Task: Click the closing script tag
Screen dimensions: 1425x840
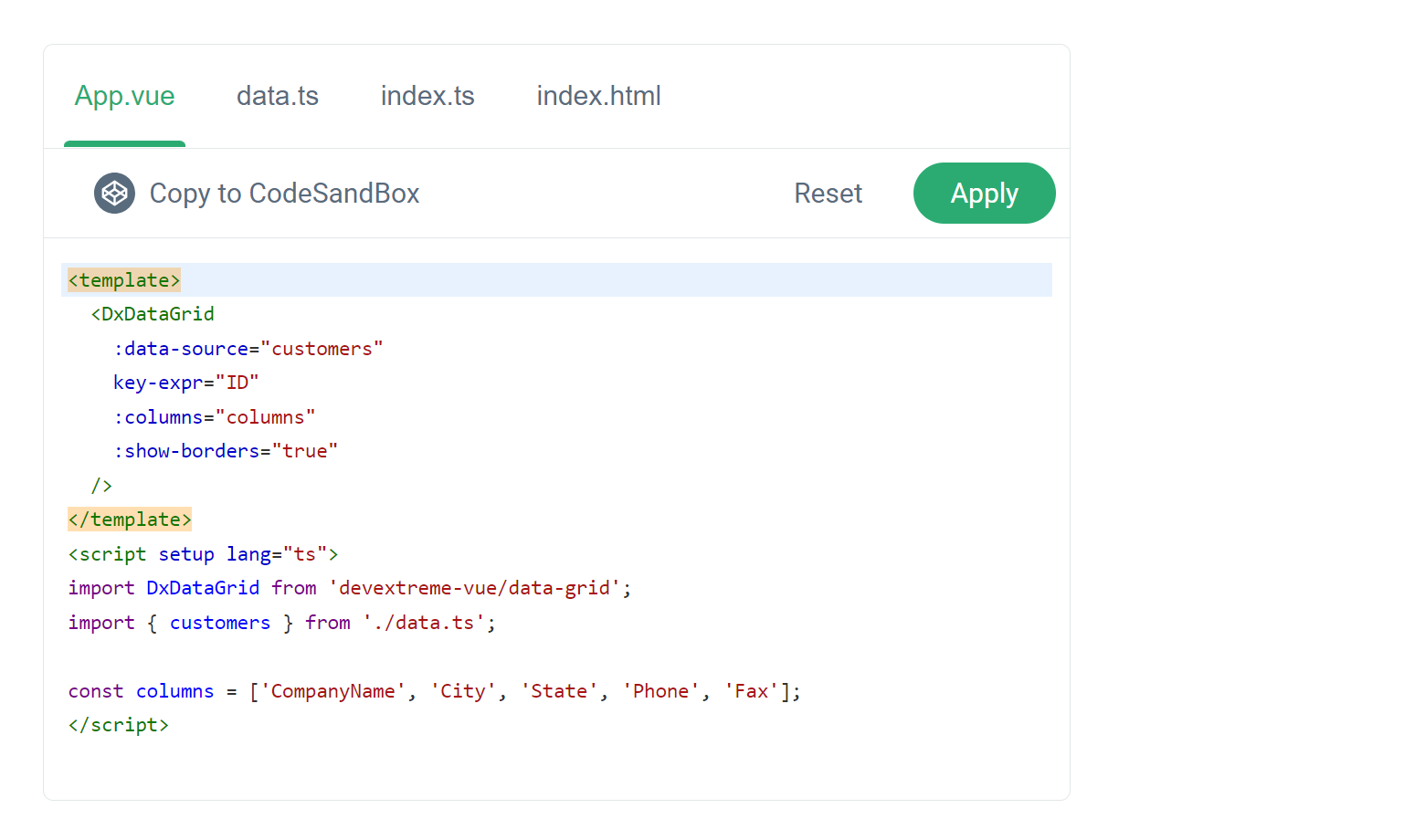Action: pos(119,725)
